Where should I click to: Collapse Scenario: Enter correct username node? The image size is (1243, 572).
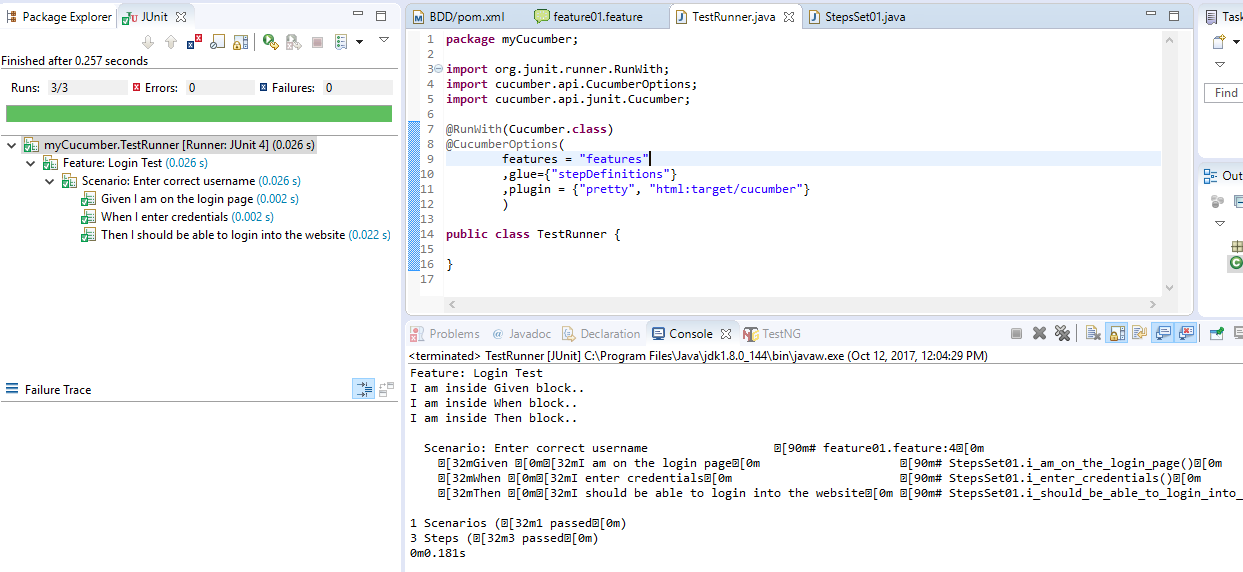tap(50, 181)
